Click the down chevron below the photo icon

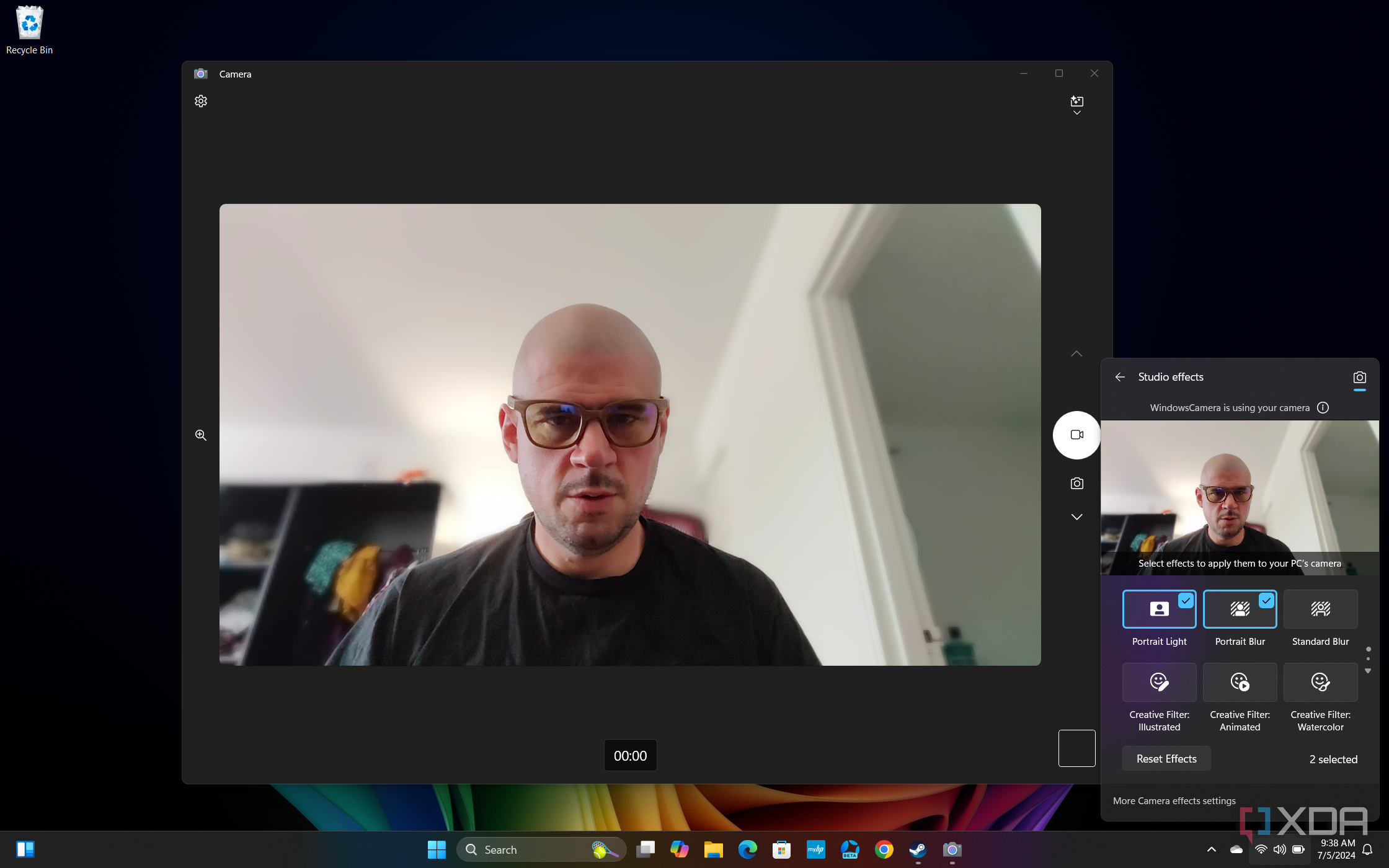point(1077,516)
